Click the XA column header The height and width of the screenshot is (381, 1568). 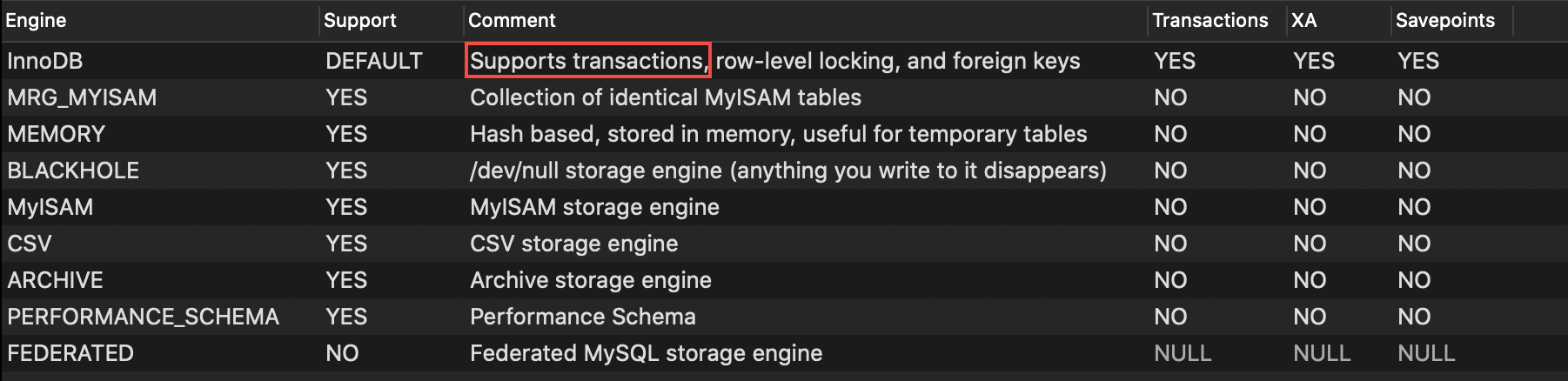pos(1303,20)
